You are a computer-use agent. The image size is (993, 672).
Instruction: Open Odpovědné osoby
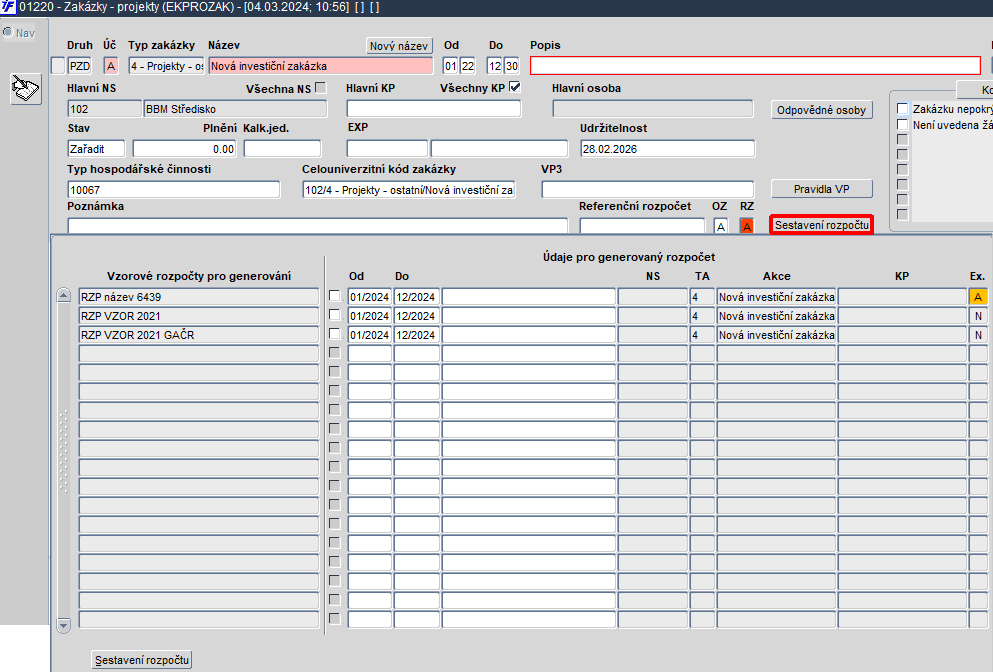click(x=822, y=110)
